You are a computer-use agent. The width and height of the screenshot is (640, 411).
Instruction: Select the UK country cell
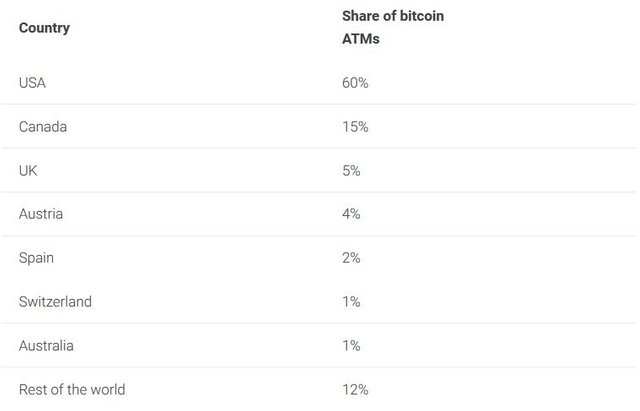(x=27, y=171)
